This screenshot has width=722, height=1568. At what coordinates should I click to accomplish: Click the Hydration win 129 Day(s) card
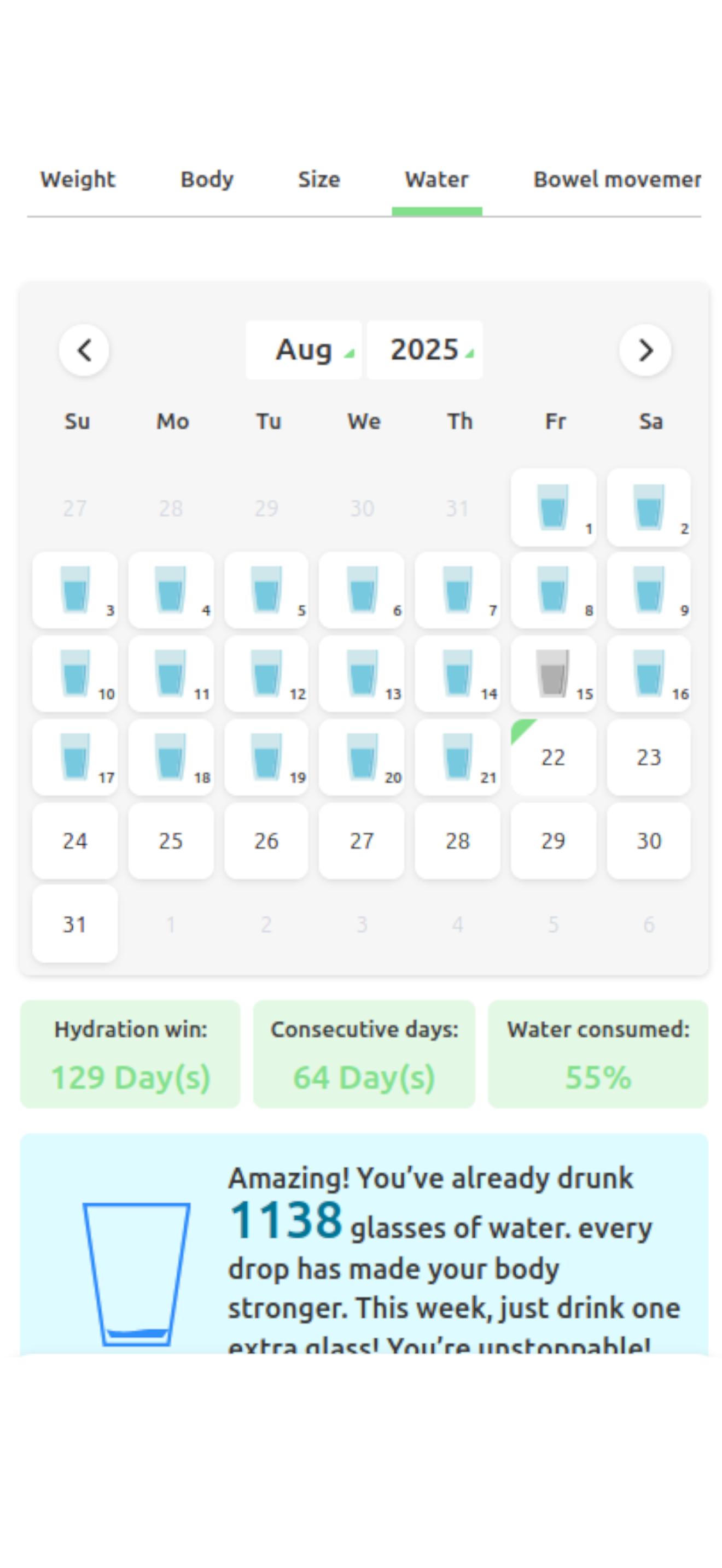click(130, 1054)
